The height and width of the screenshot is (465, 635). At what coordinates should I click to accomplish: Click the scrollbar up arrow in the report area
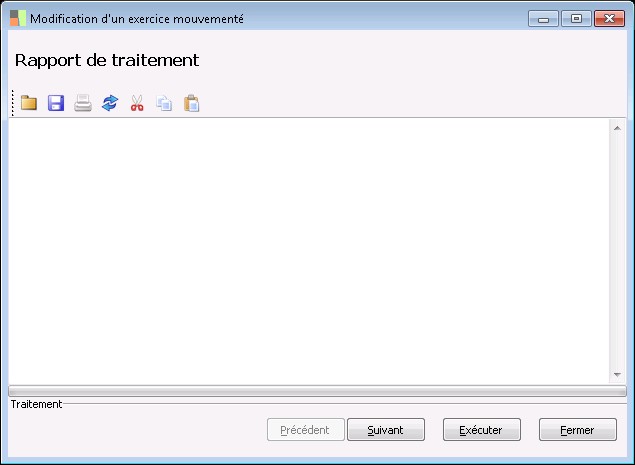point(617,128)
